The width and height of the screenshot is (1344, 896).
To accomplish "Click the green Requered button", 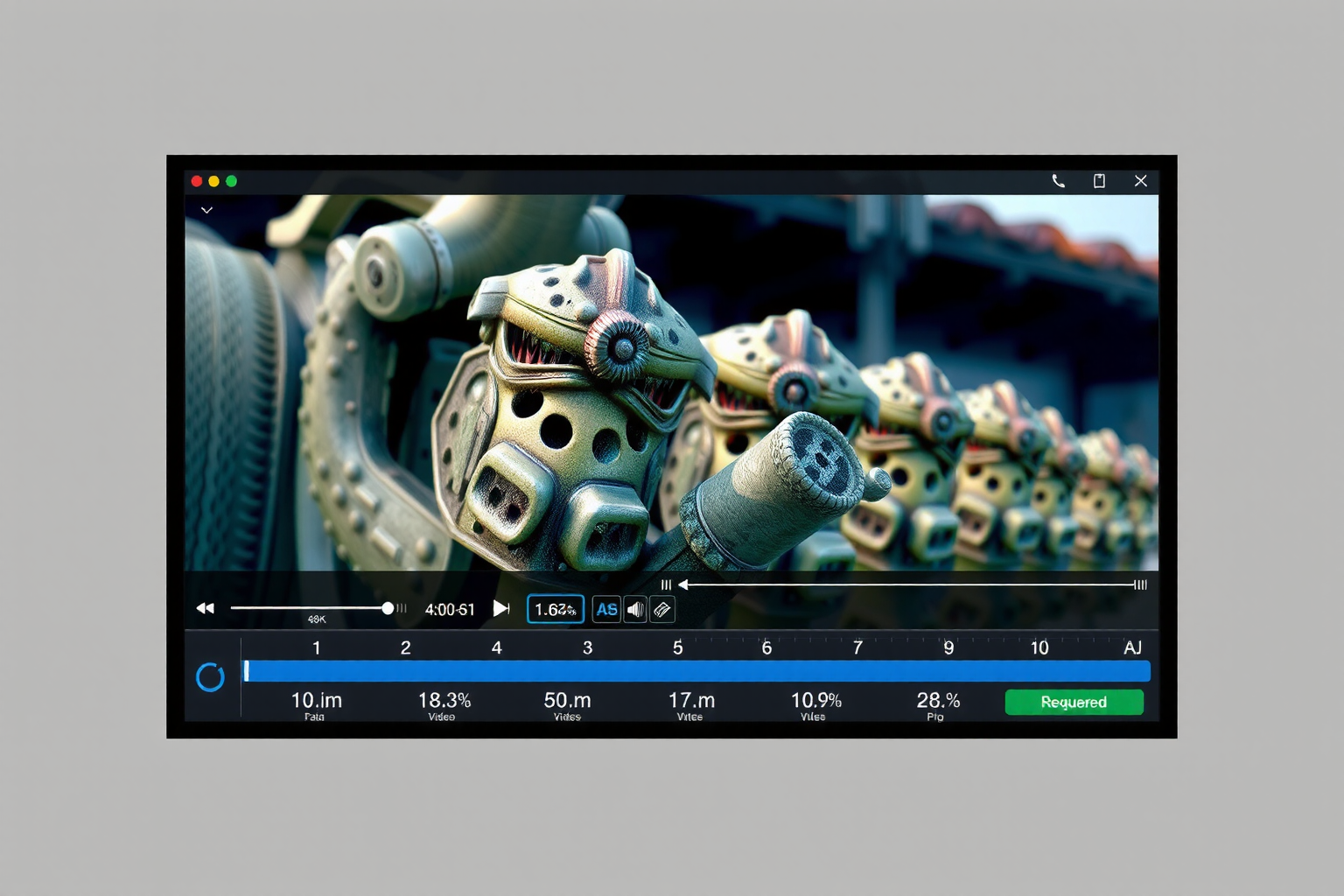I will pos(1074,702).
